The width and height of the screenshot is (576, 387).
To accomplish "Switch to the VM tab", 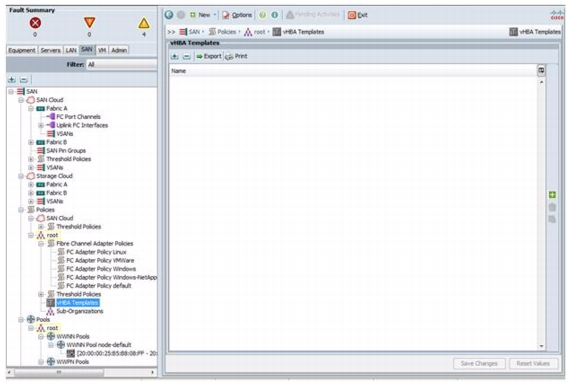I will (102, 50).
